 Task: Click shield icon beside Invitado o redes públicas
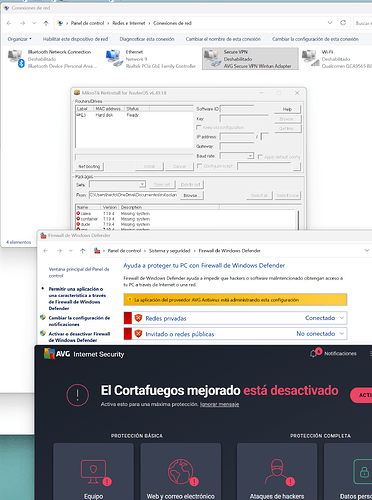[x=138, y=334]
